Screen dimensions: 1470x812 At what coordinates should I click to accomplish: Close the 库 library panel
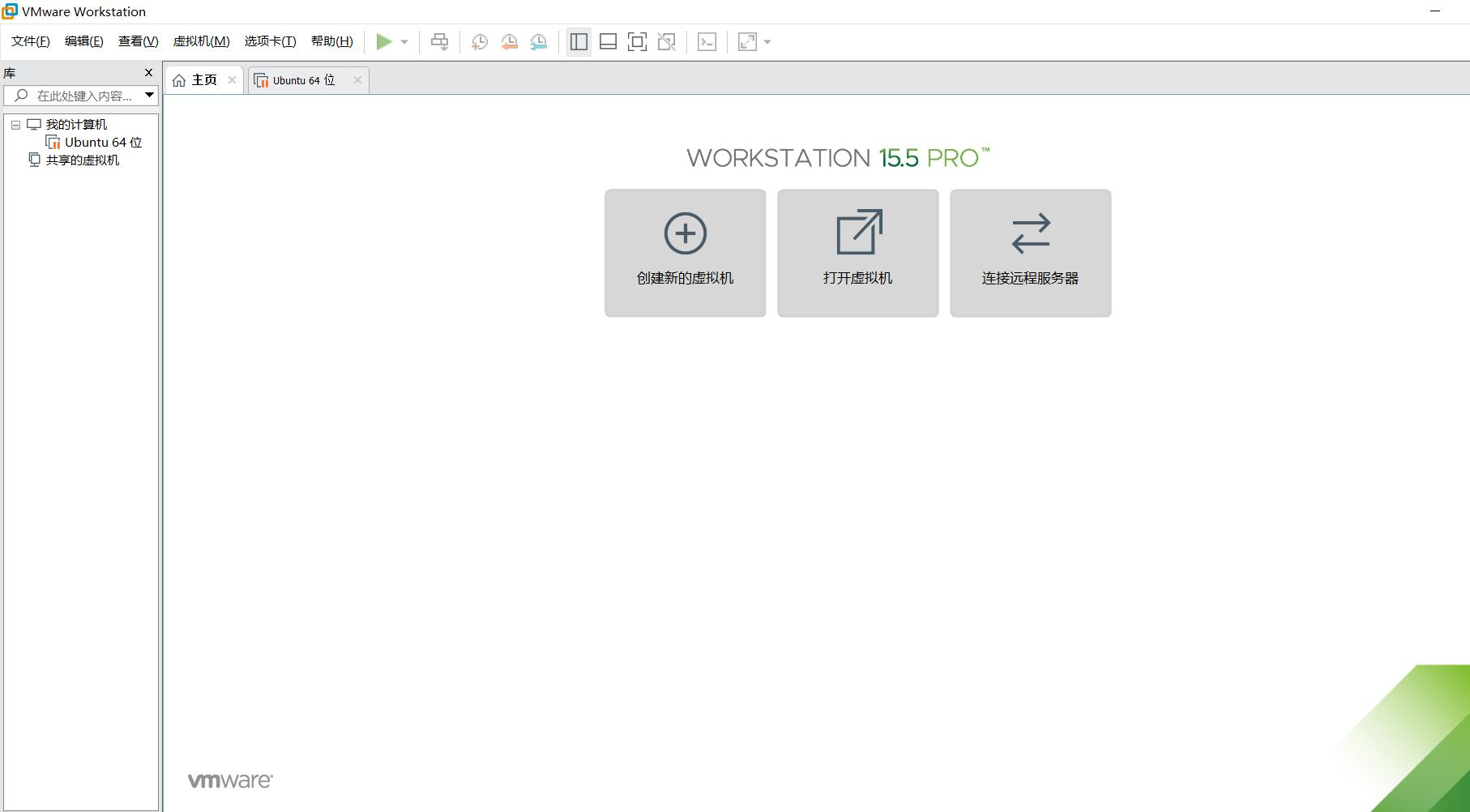pos(148,72)
